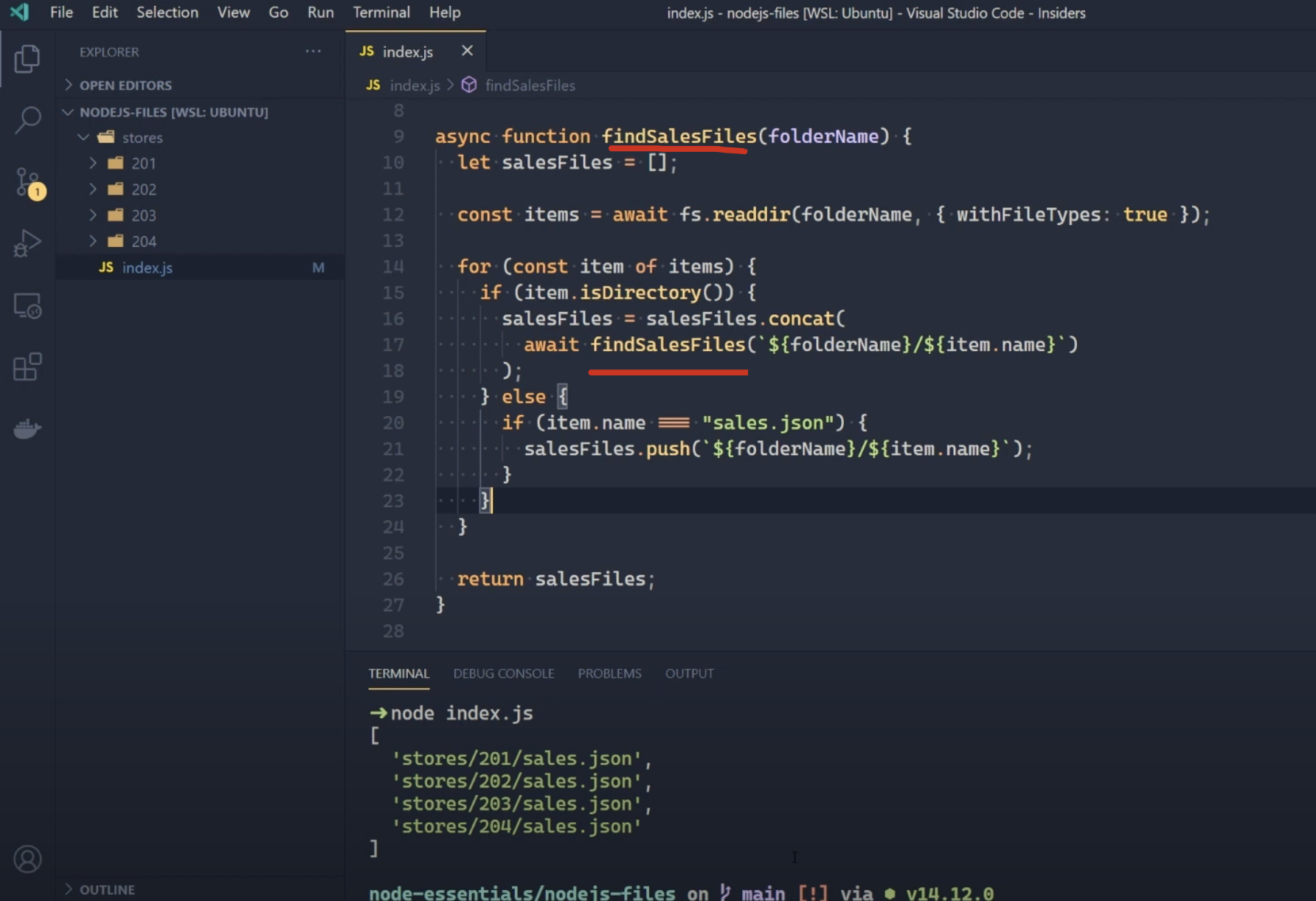Open the Edit menu
Screen dimensions: 1316x901
(105, 13)
